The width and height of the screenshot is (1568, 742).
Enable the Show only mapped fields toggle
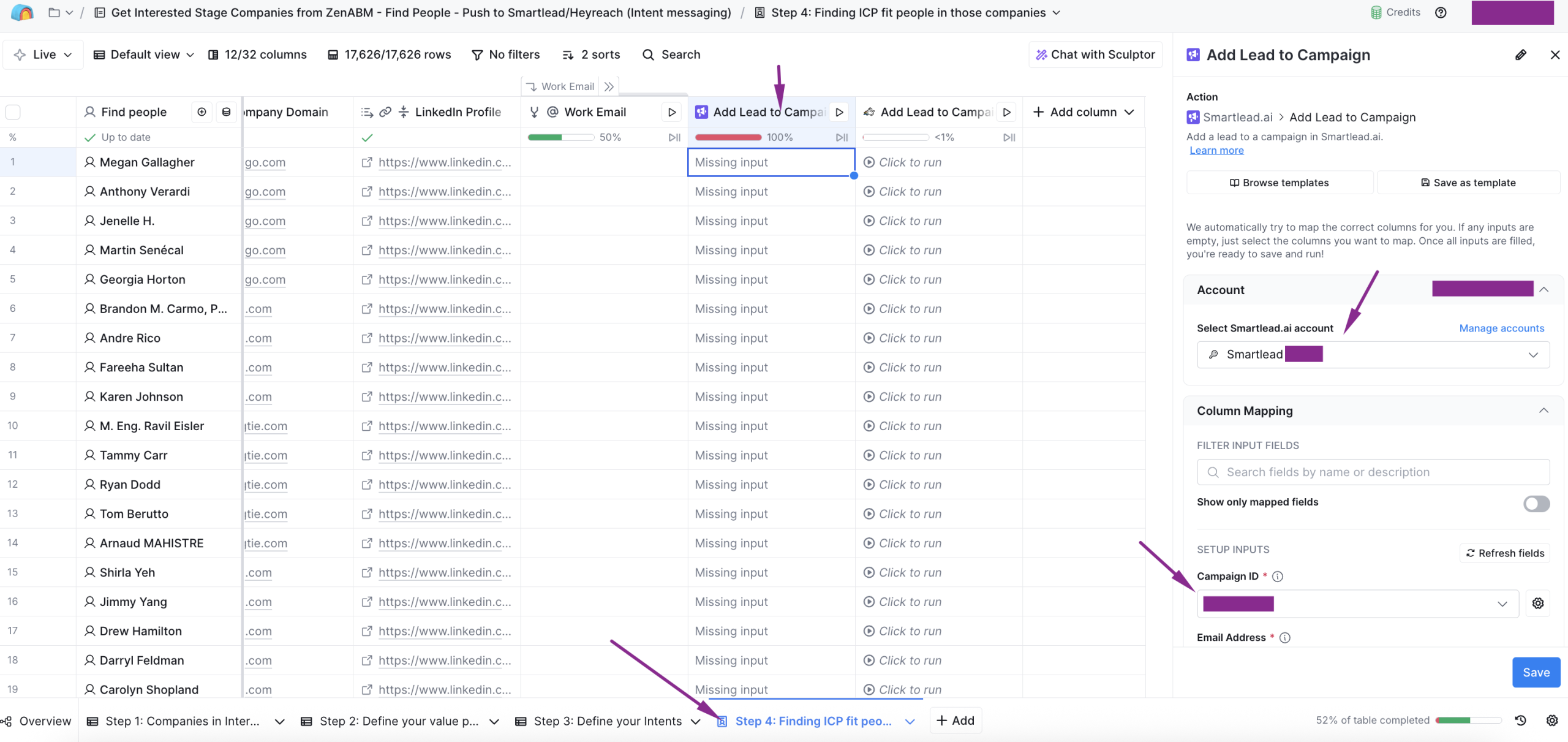[x=1536, y=504]
